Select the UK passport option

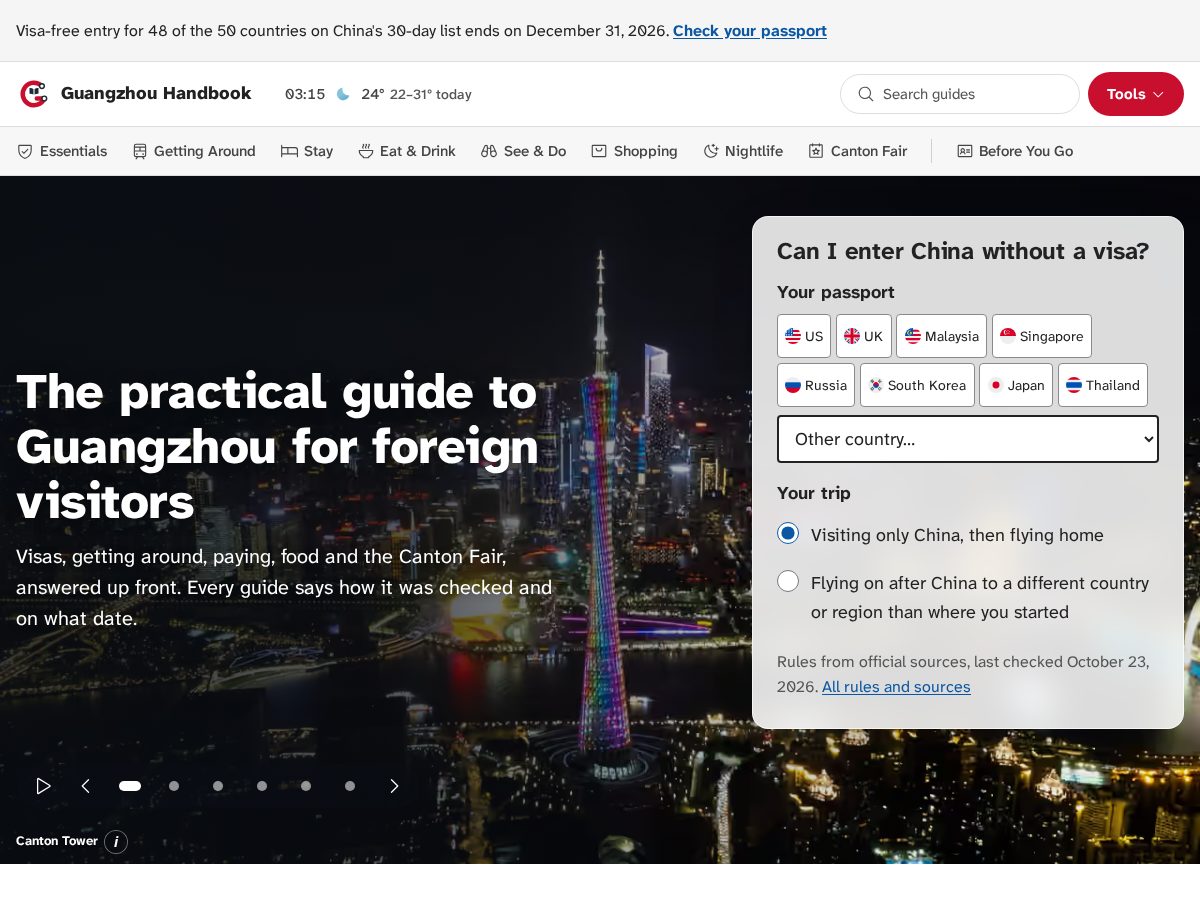pos(863,336)
